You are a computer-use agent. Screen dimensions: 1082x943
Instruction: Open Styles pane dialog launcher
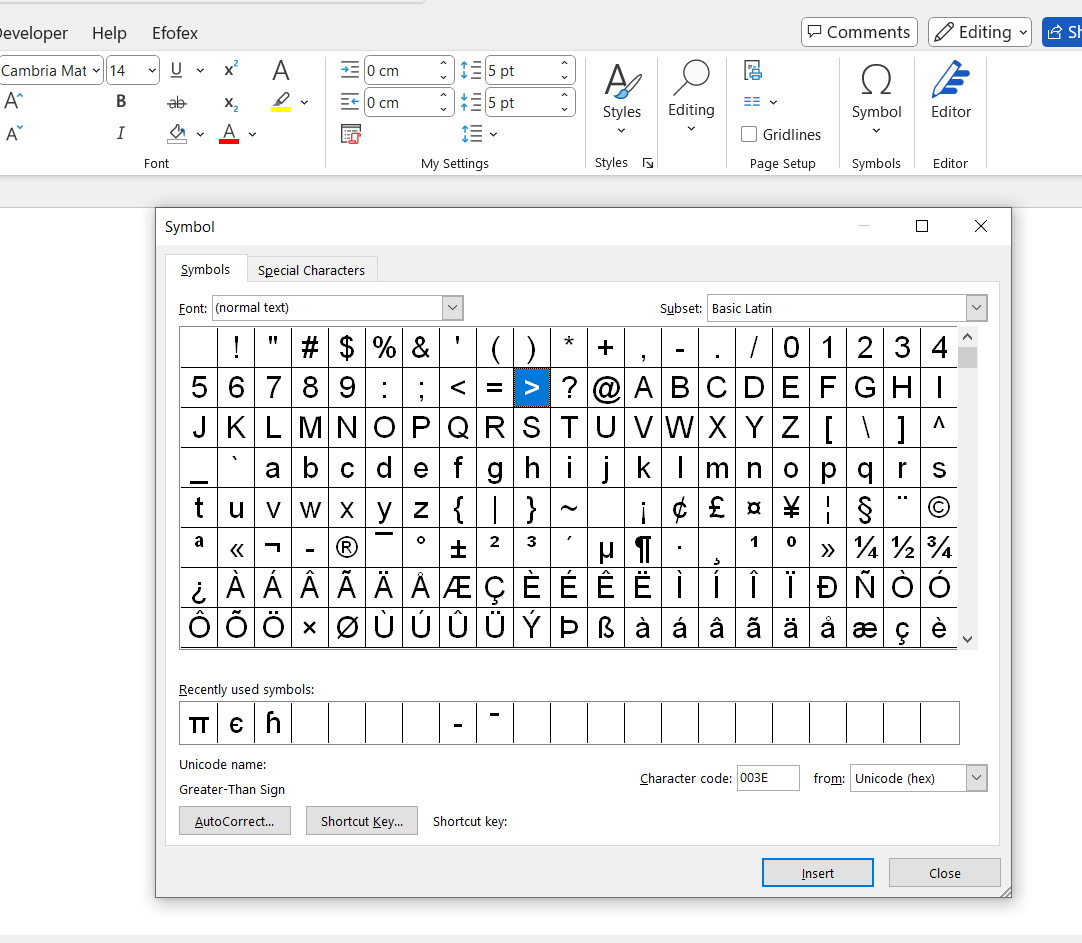tap(648, 163)
